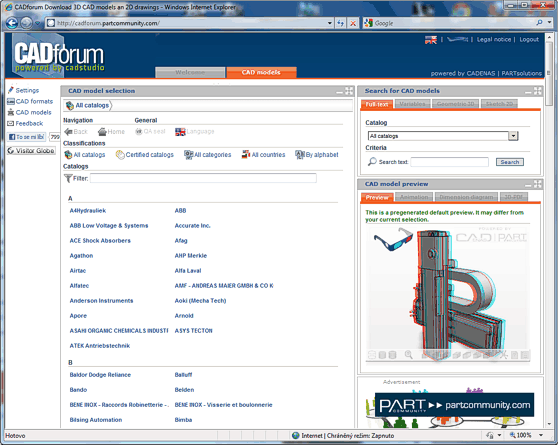Viewport: 558px width, 445px height.
Task: Minimize the Search for CAD models panel
Action: (528, 92)
